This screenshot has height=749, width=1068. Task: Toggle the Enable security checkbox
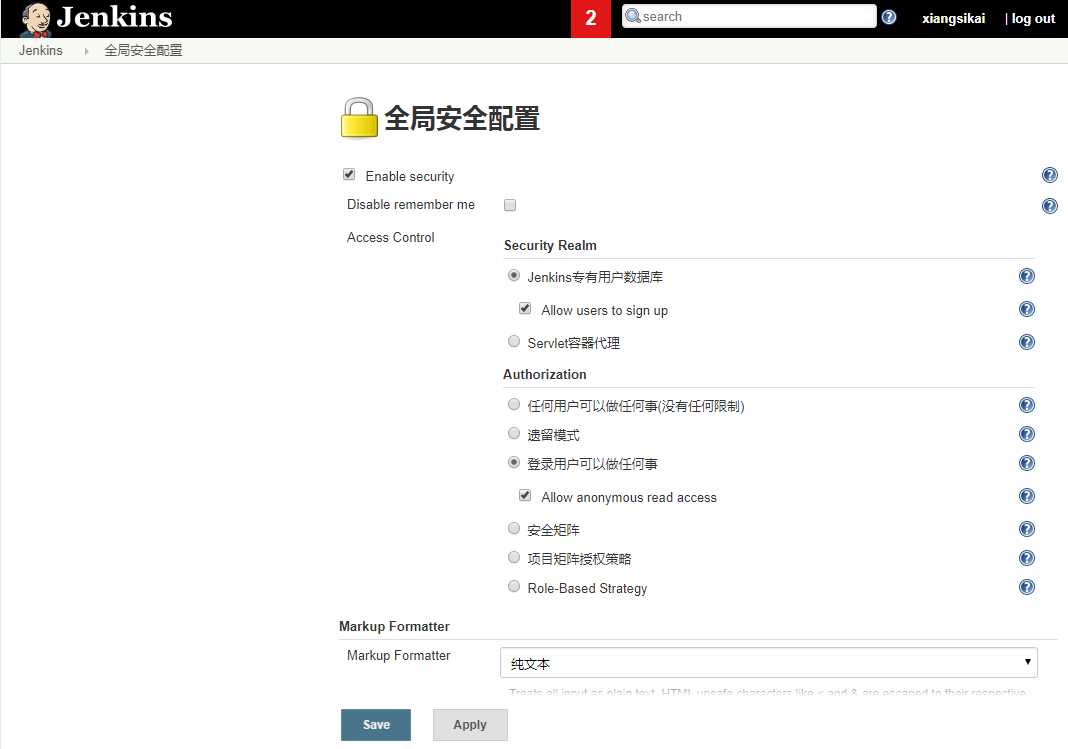[349, 174]
